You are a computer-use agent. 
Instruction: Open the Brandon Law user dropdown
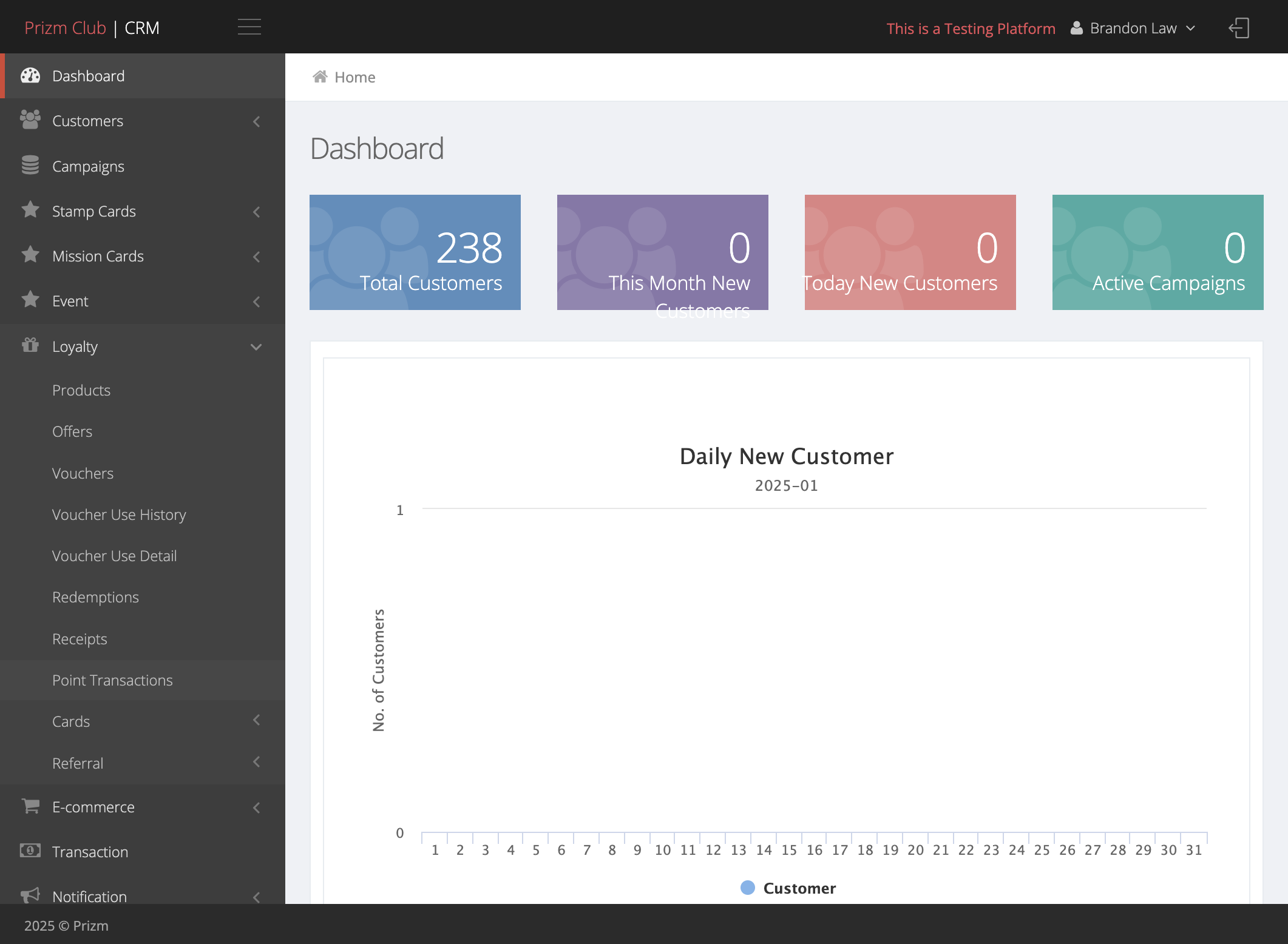1133,28
